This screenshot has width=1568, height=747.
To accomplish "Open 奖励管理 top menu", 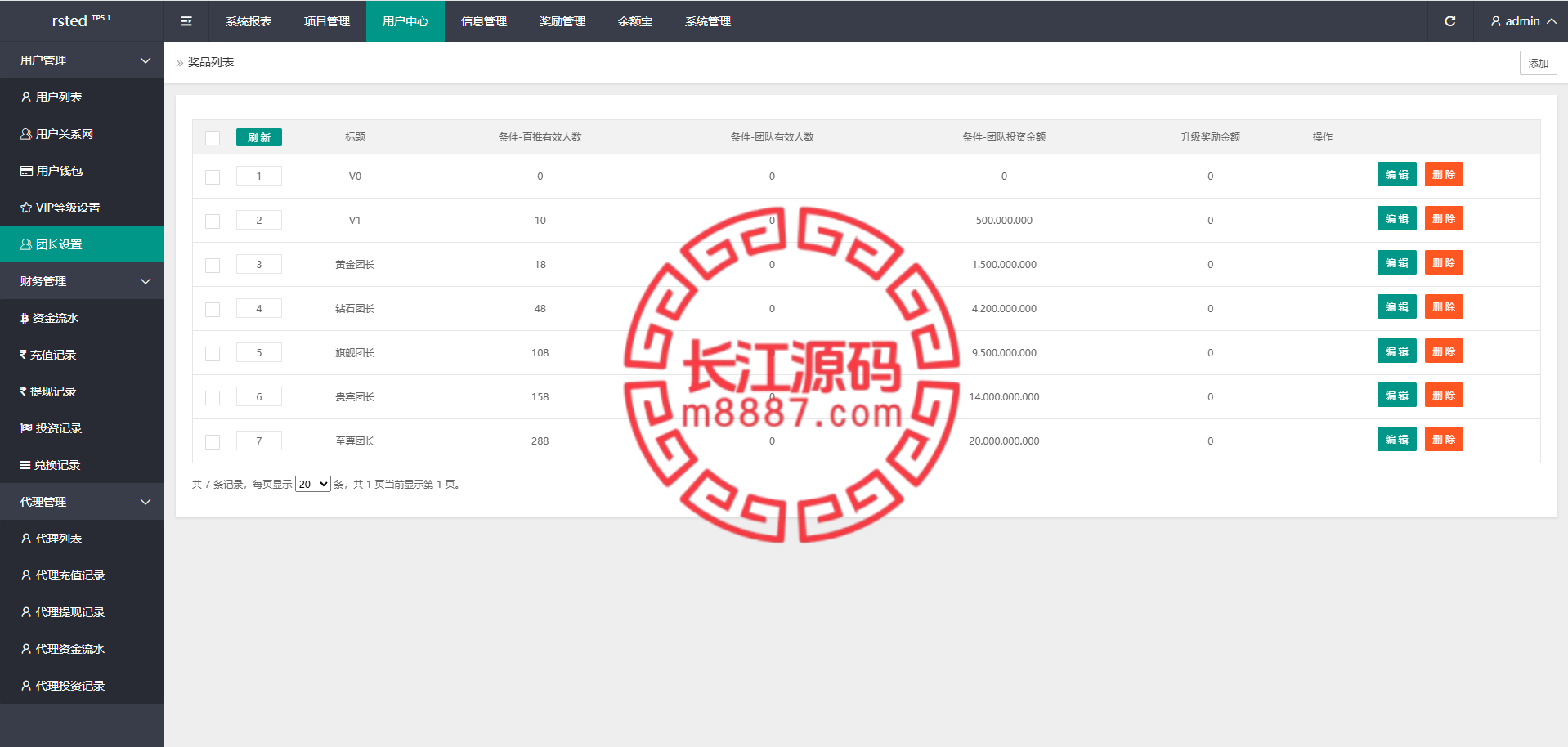I will pyautogui.click(x=562, y=21).
